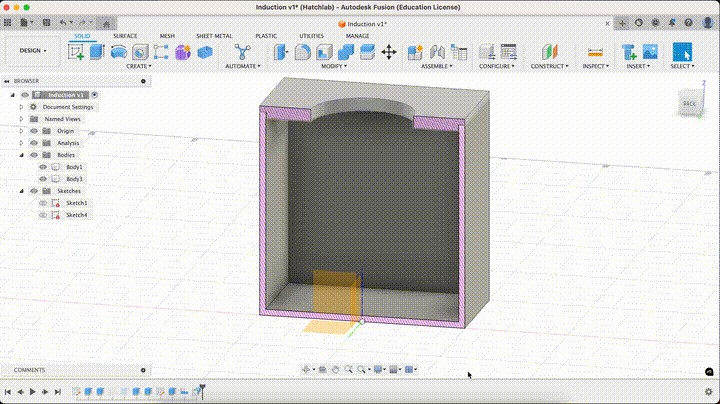Activate the Select tool
720x404 pixels.
click(682, 52)
